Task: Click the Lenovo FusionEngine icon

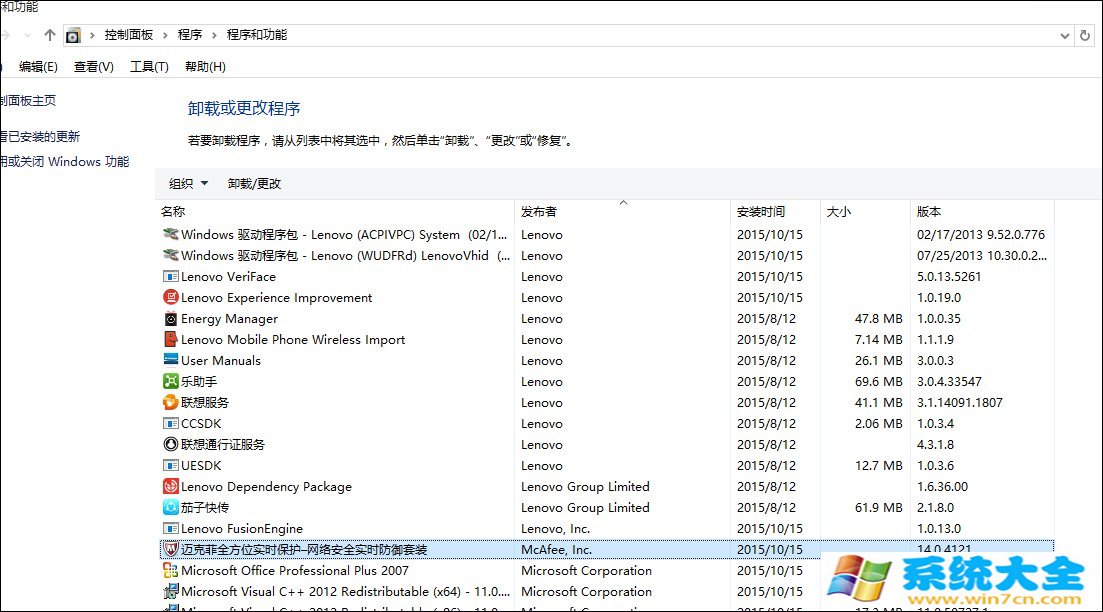Action: 170,528
